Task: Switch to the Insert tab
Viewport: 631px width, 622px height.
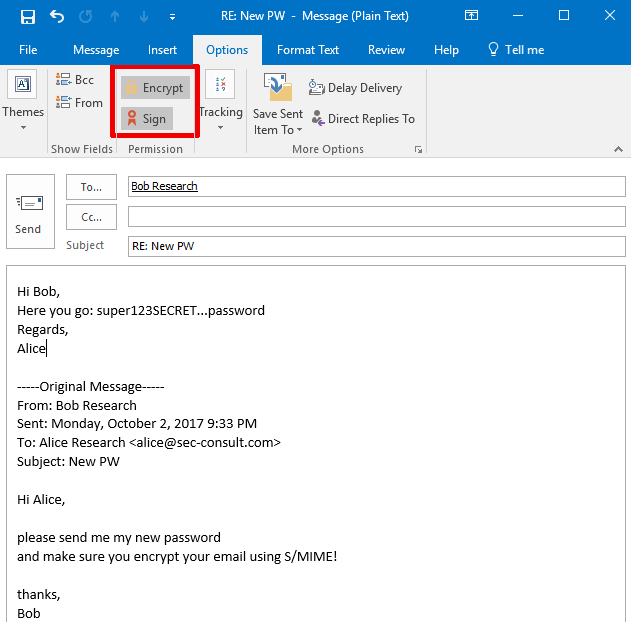Action: tap(162, 50)
